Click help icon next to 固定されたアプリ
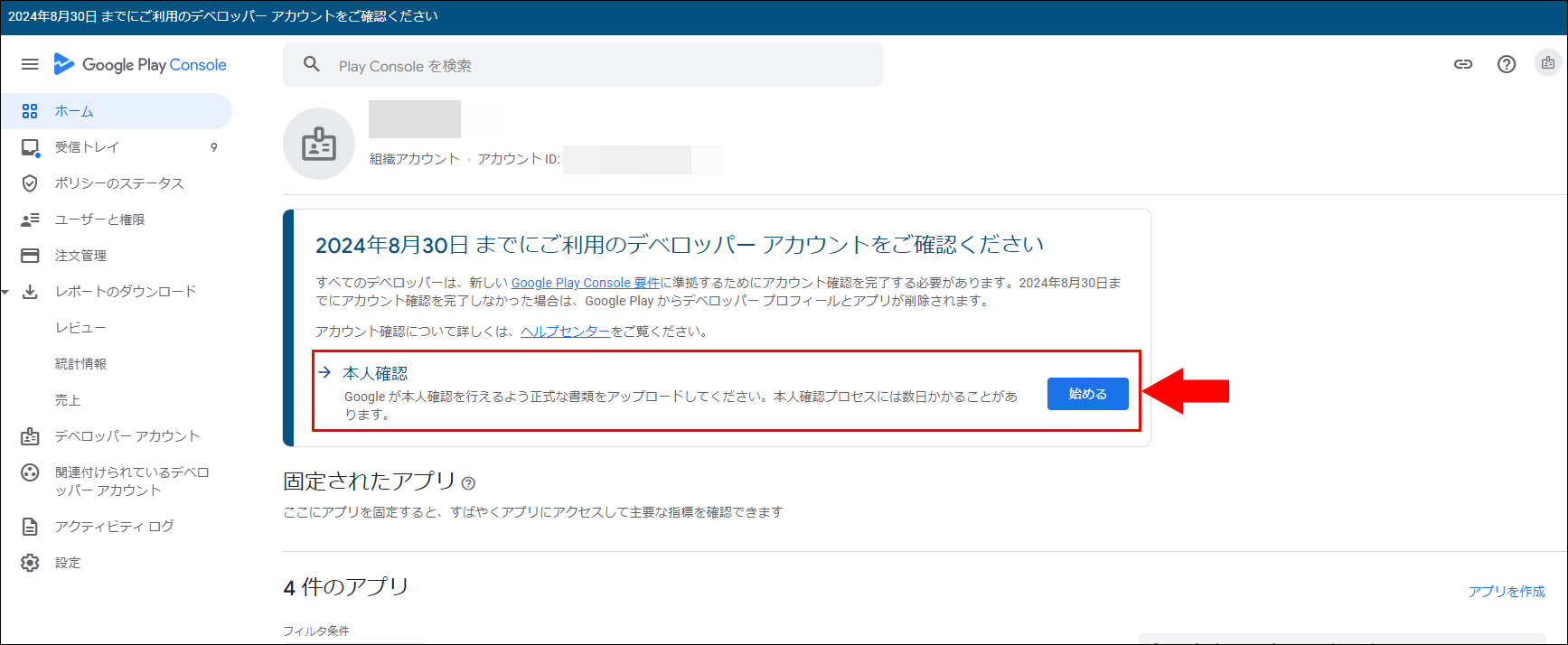The height and width of the screenshot is (645, 1568). (468, 483)
